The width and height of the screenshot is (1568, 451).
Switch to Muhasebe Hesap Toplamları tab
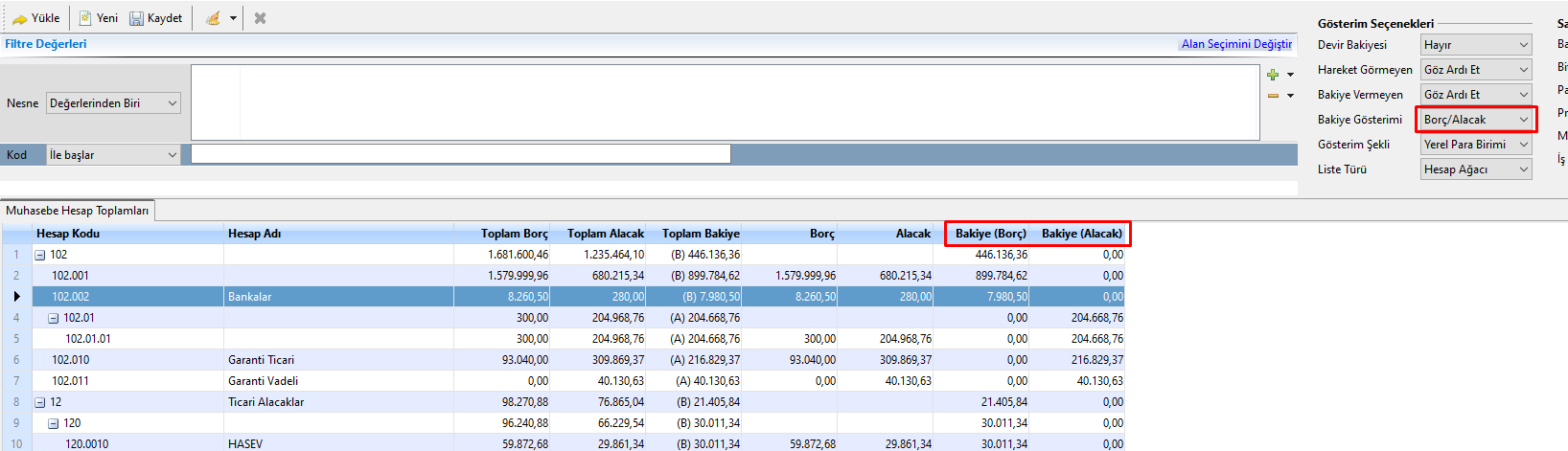coord(78,211)
